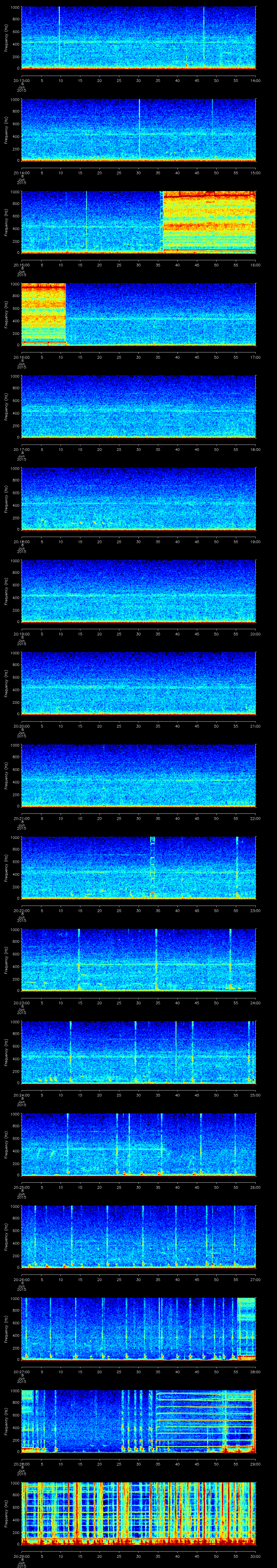Click the red noise block starting the 20:16 spectrogram
This screenshot has height=1568, width=277.
pyautogui.click(x=43, y=313)
